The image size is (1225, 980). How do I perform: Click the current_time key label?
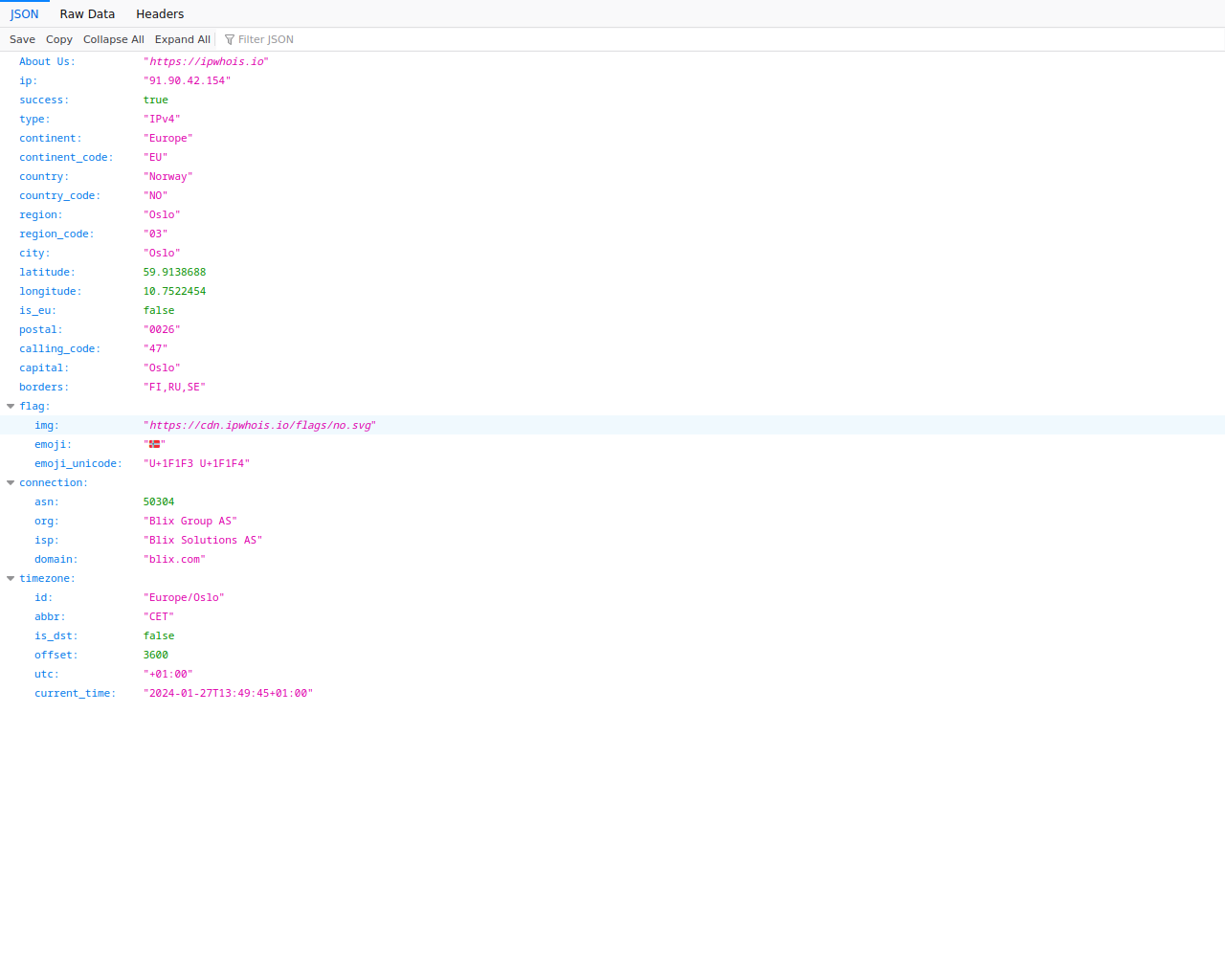(x=76, y=693)
